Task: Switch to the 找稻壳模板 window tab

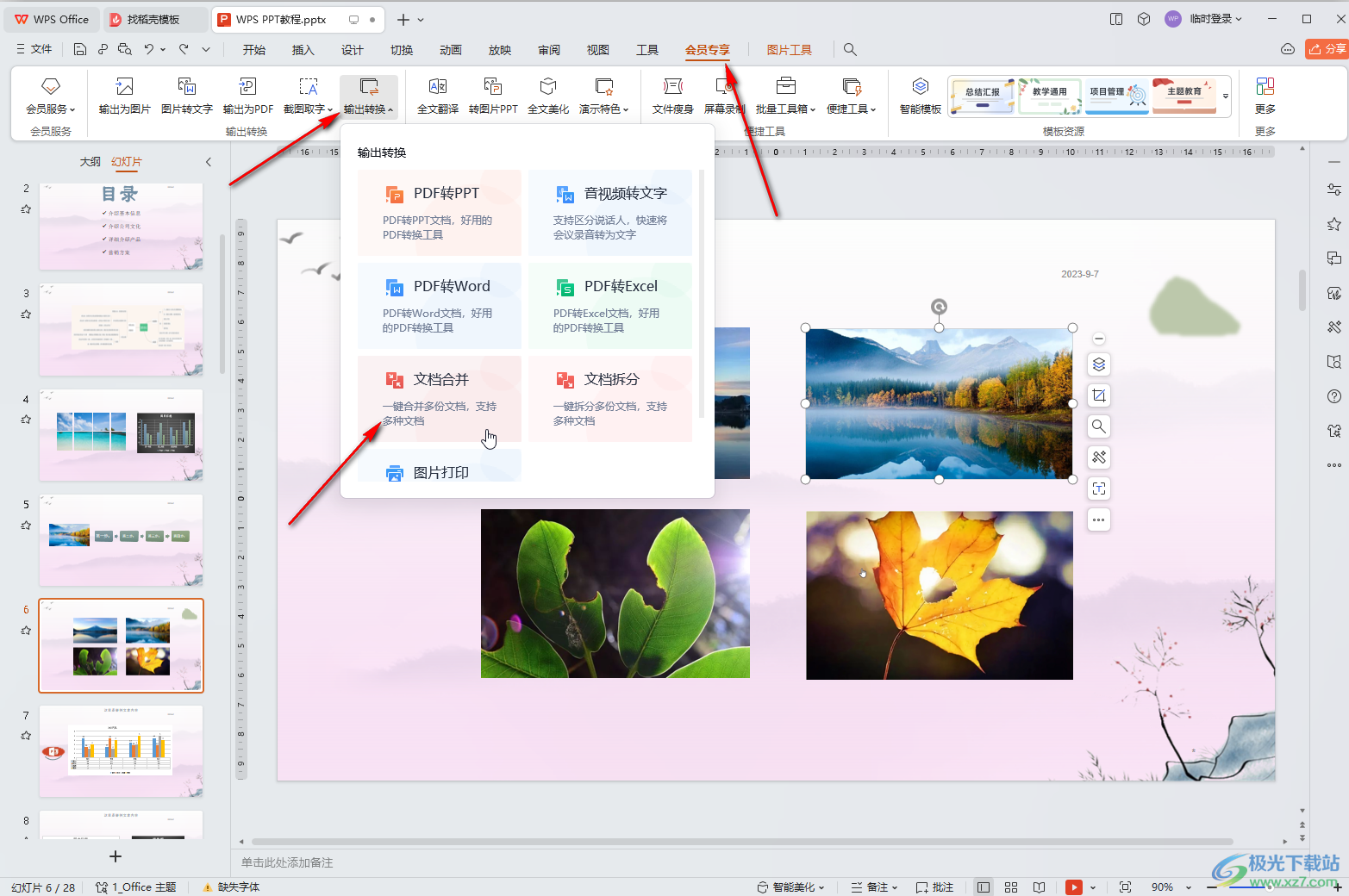Action: coord(156,19)
